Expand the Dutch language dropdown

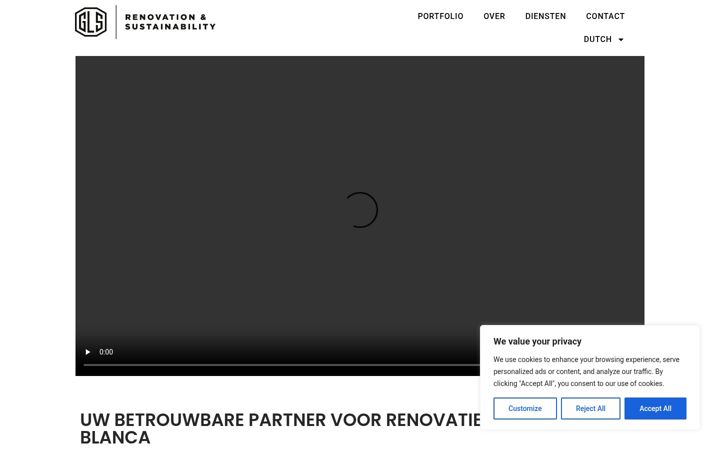(x=603, y=39)
